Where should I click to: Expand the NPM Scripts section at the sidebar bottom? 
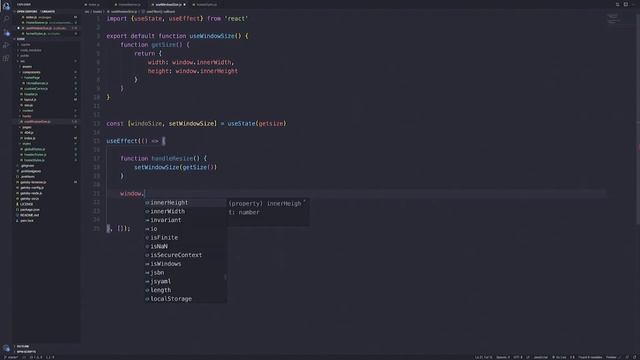coord(47,352)
